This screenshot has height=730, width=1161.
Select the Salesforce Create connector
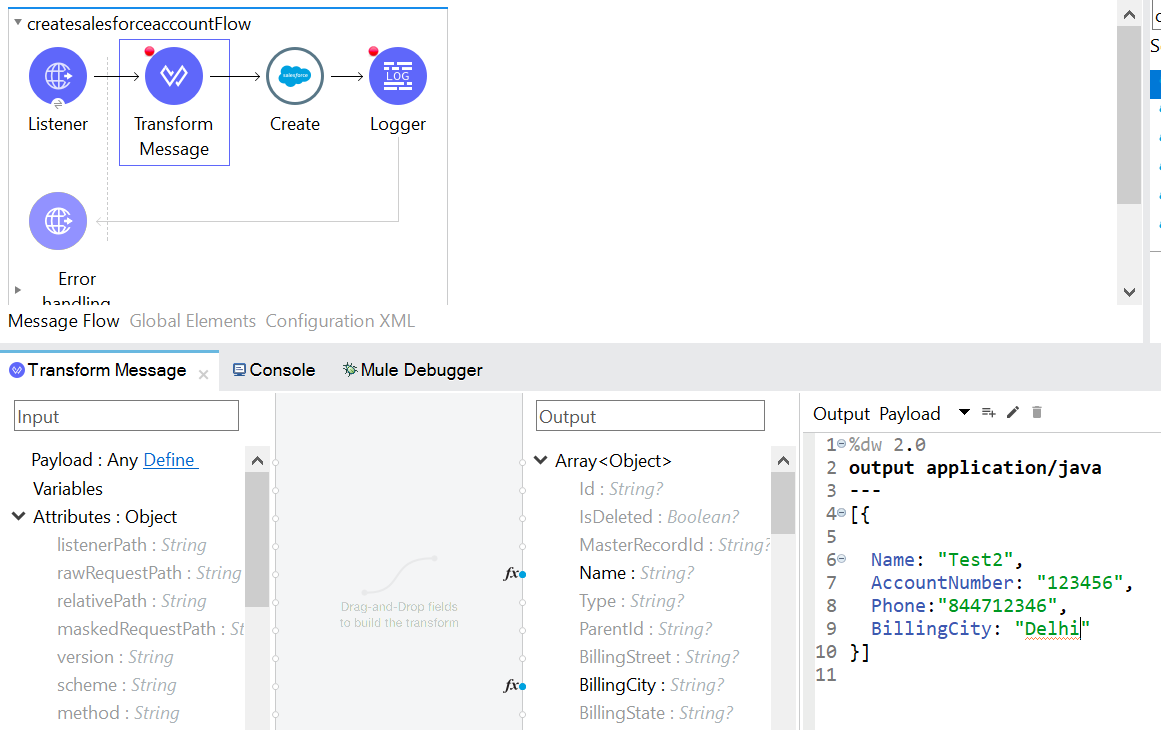(x=295, y=76)
